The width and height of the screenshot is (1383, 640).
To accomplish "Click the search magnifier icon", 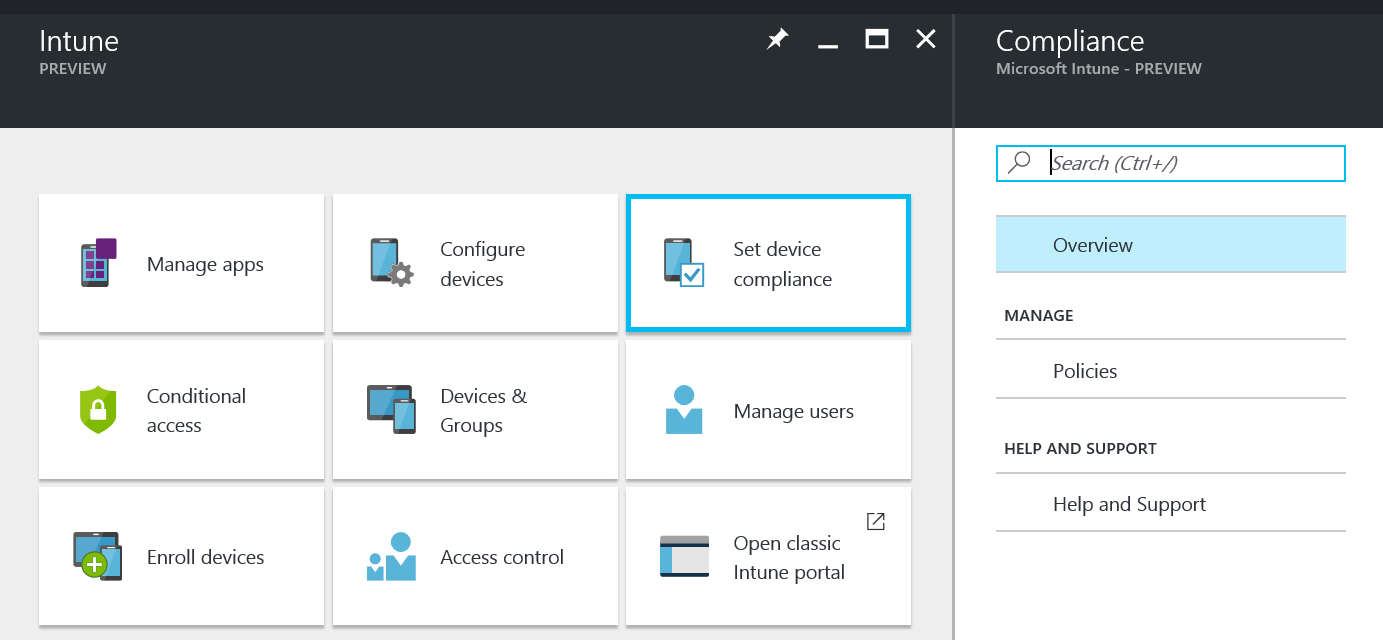I will [1019, 162].
